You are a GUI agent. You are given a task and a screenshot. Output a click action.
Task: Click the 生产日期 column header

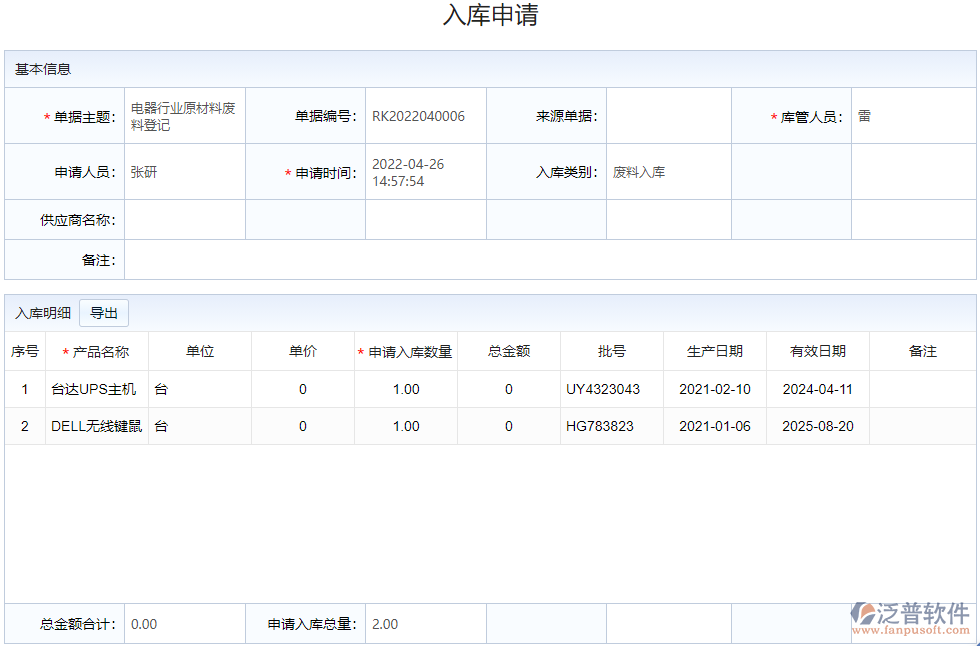point(714,351)
